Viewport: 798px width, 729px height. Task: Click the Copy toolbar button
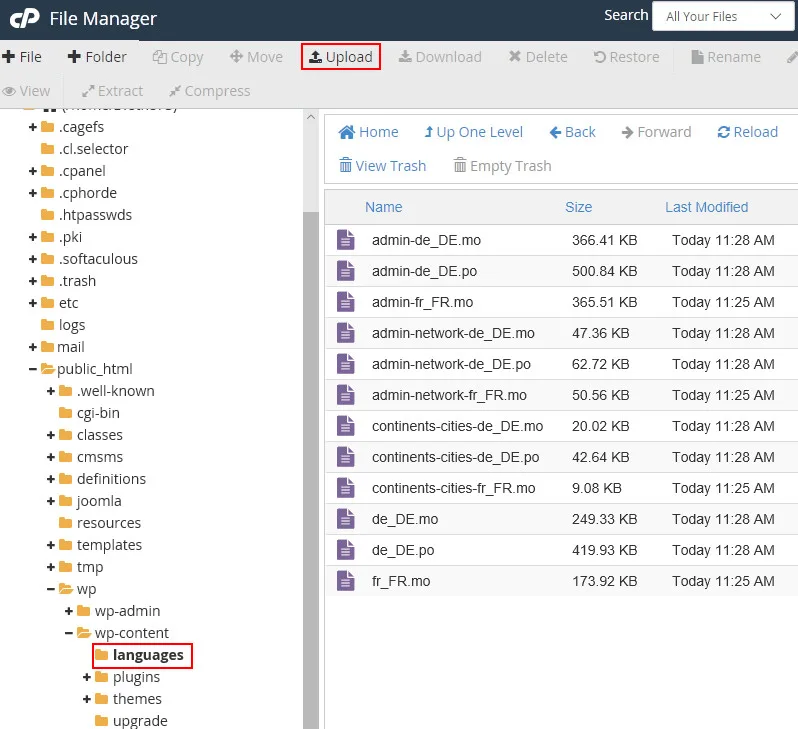[x=178, y=57]
